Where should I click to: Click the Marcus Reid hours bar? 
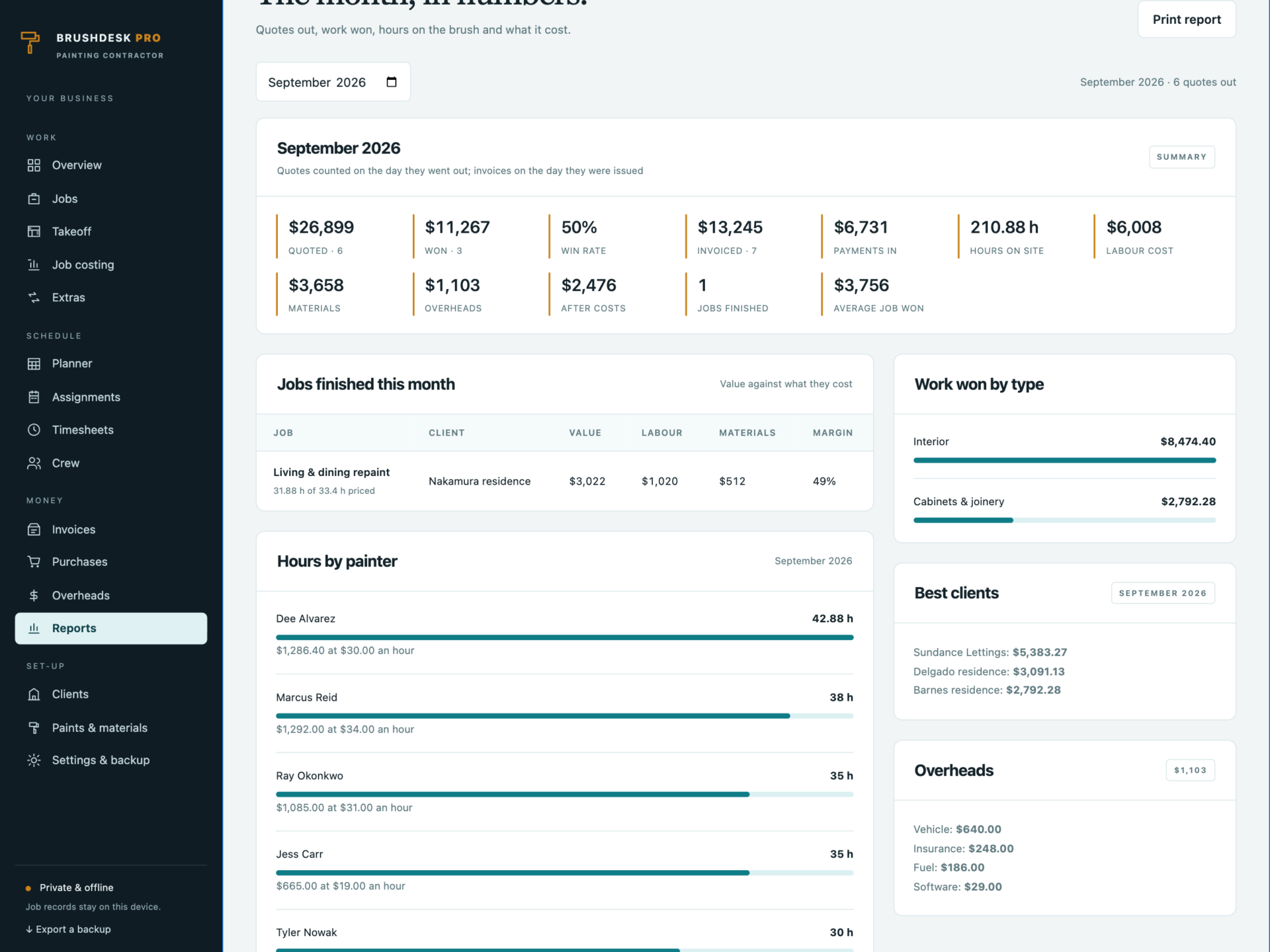point(564,716)
